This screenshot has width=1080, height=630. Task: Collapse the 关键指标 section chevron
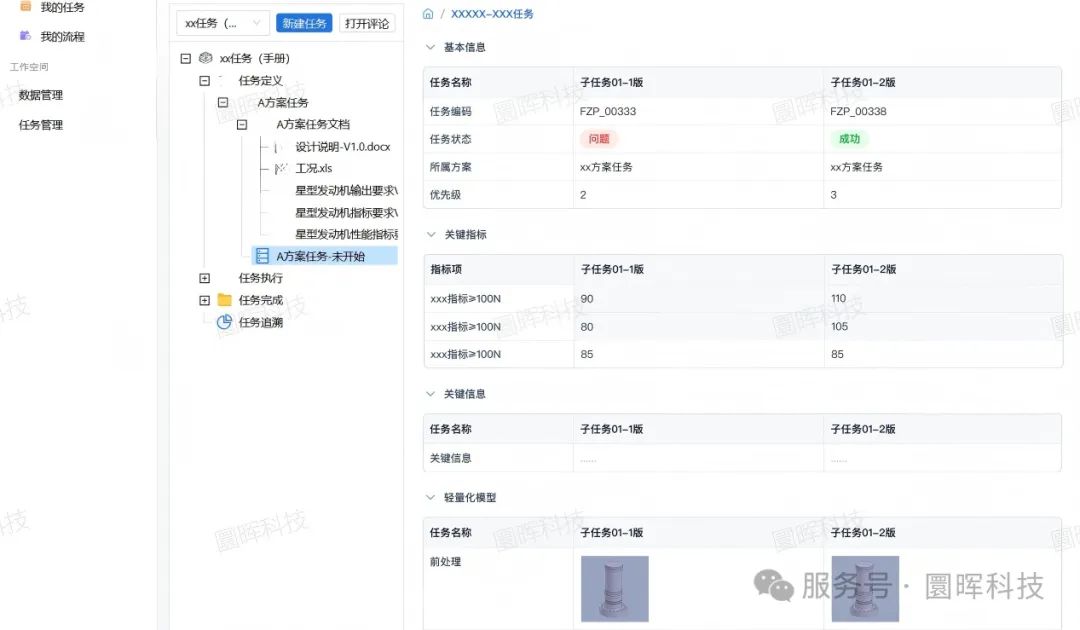430,234
